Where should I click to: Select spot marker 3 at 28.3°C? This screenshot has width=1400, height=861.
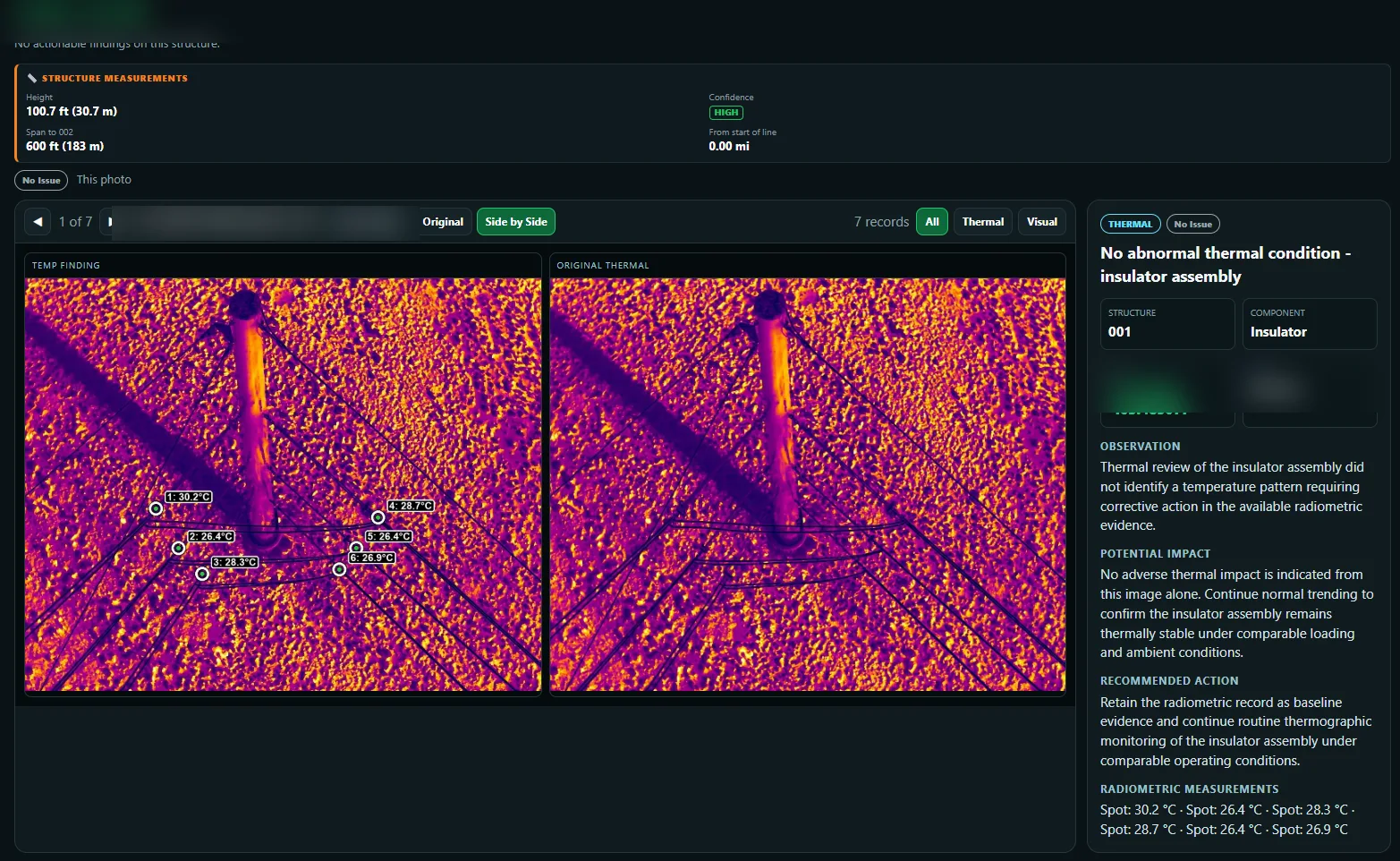pyautogui.click(x=202, y=574)
